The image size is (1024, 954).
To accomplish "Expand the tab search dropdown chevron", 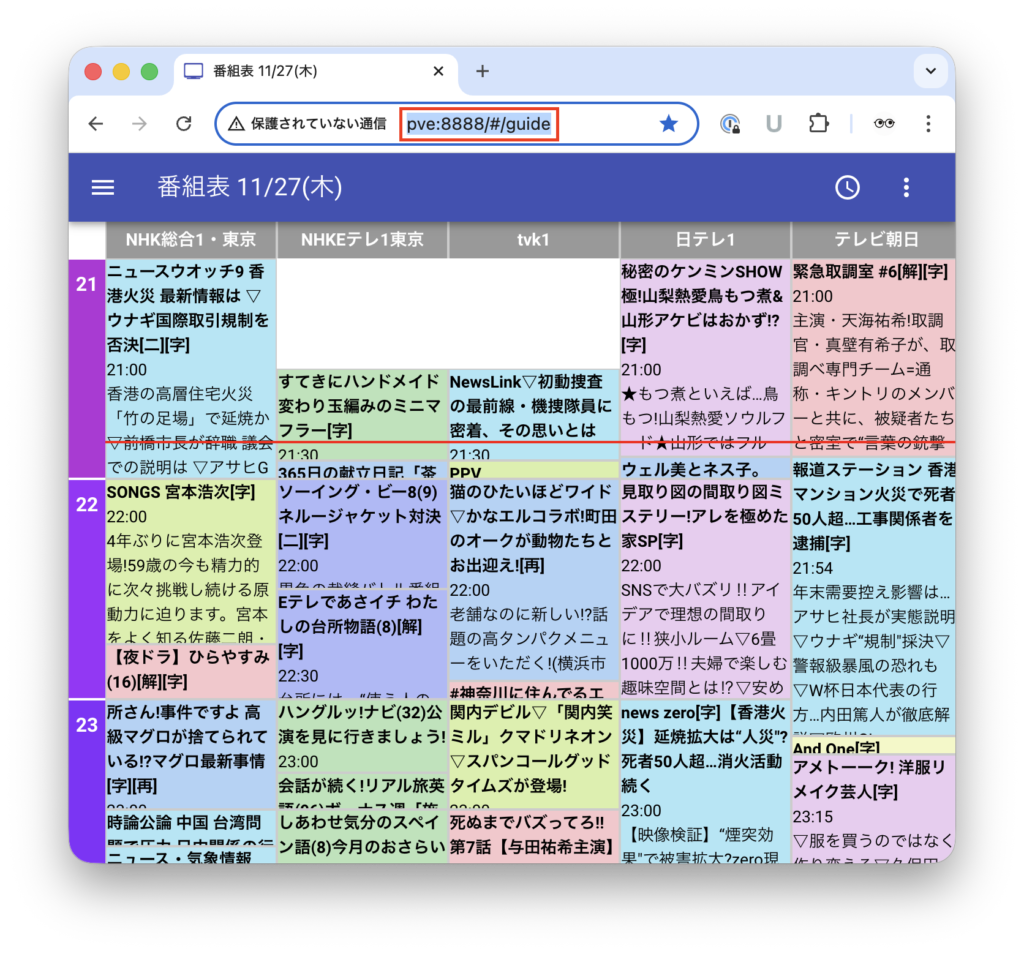I will (x=930, y=71).
